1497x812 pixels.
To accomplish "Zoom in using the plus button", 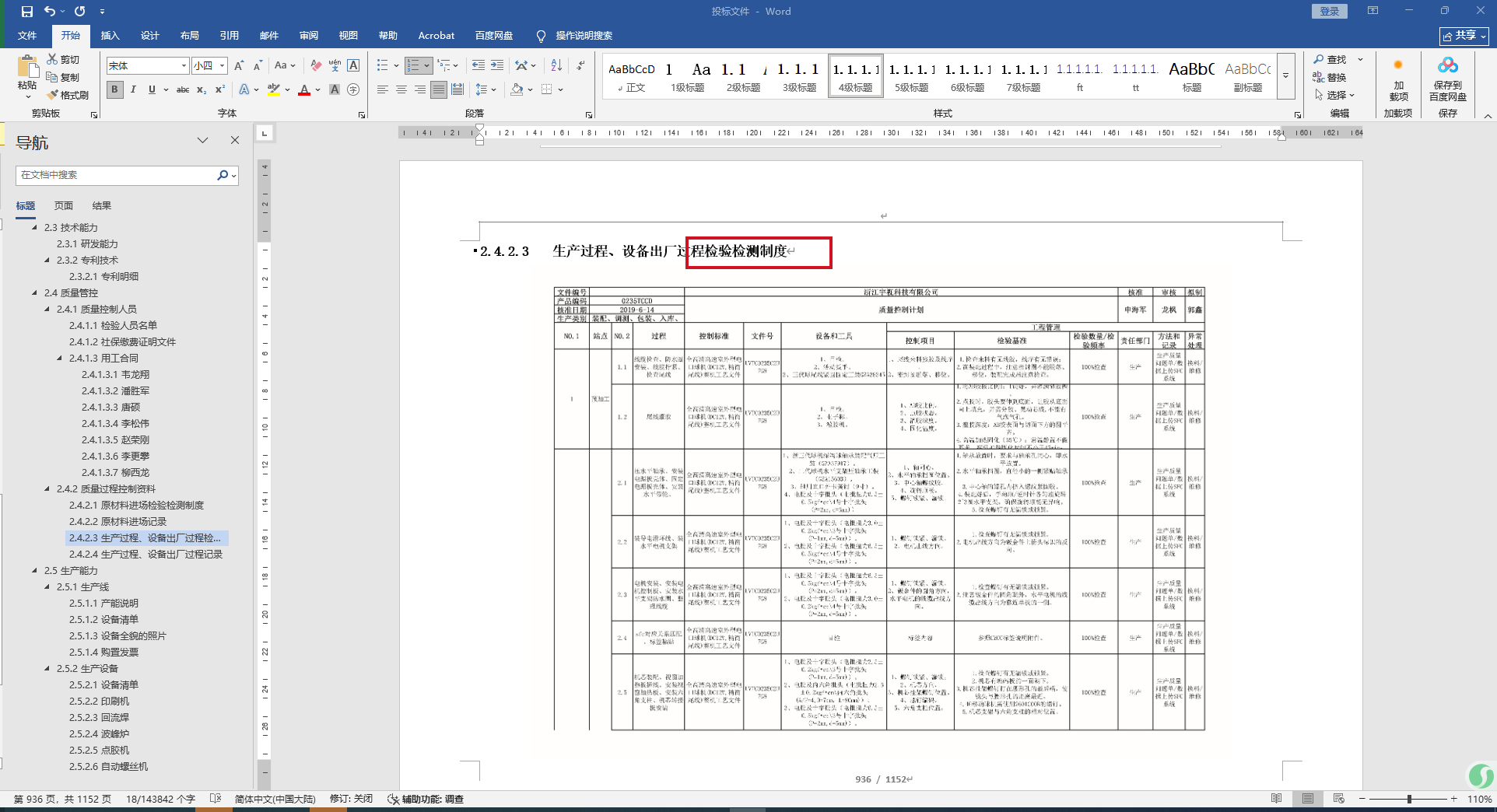I will click(x=1454, y=799).
